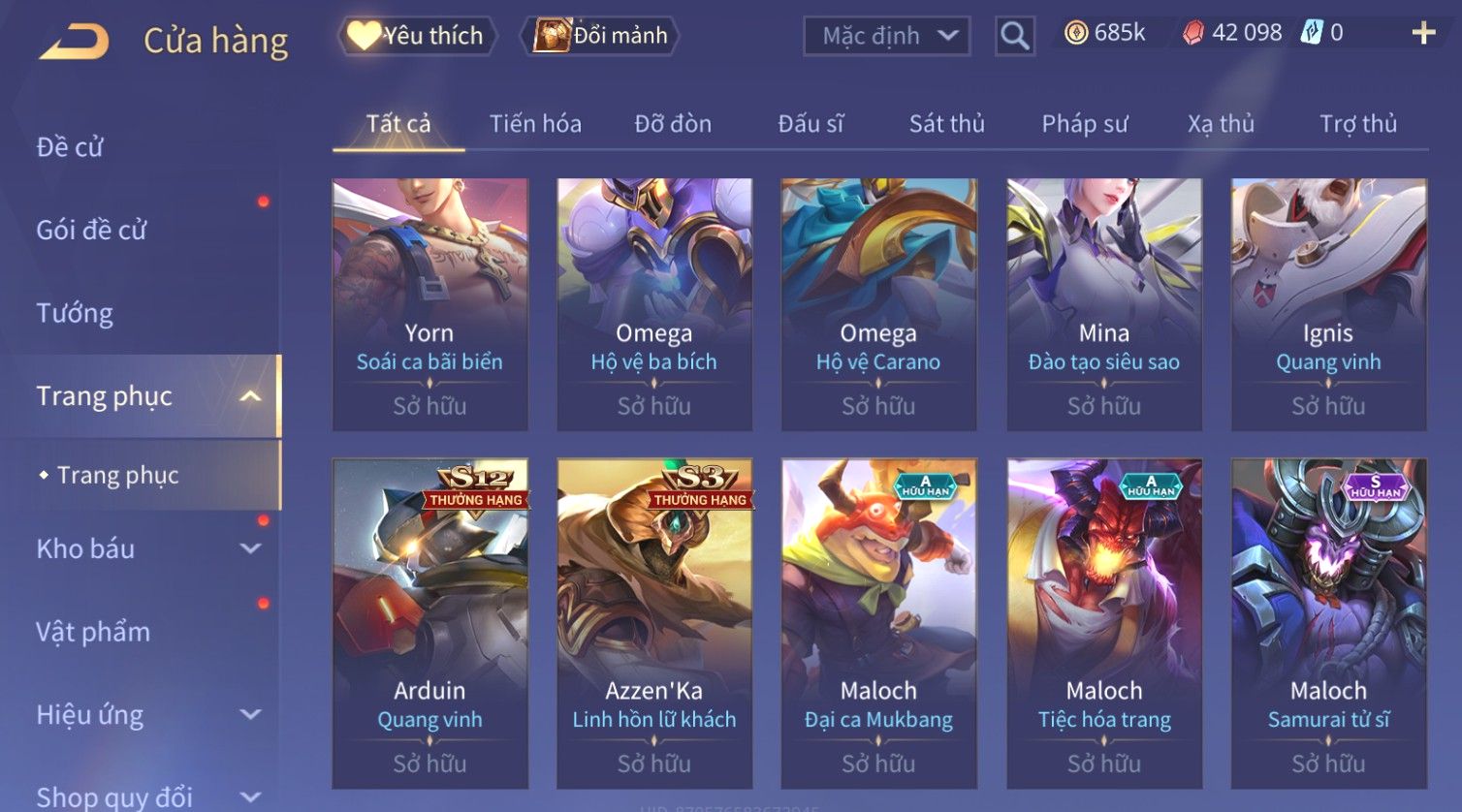Select the Pháp sư tab
Image resolution: width=1462 pixels, height=812 pixels.
pyautogui.click(x=1085, y=124)
